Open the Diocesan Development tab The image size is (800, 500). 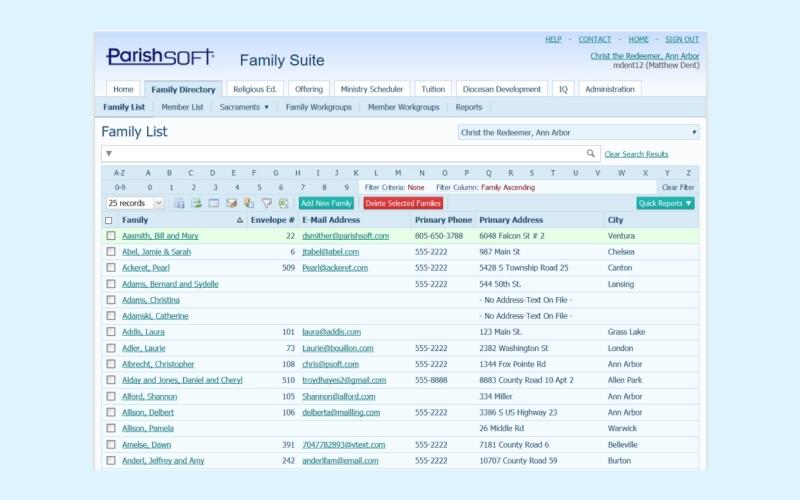coord(502,89)
